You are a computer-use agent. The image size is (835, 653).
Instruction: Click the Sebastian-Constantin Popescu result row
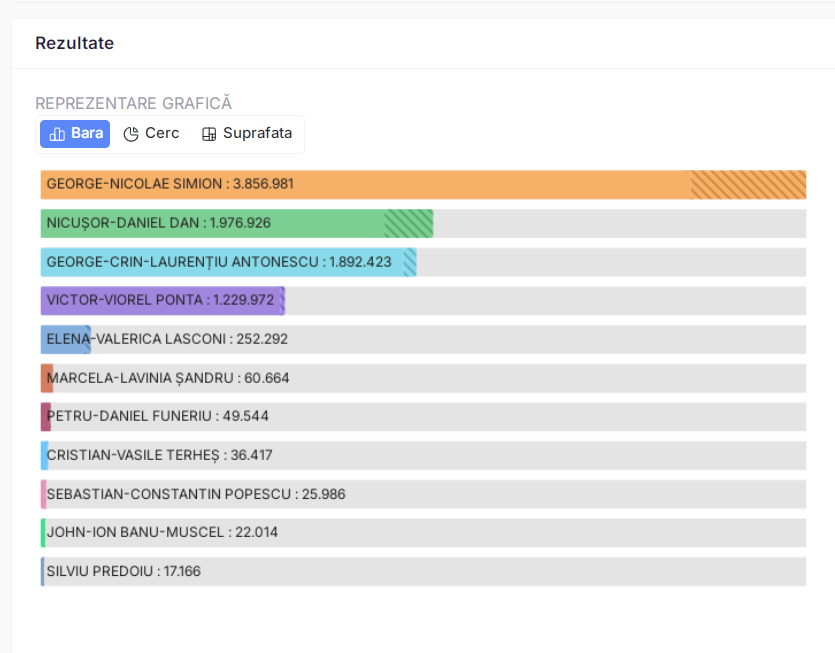pos(196,494)
